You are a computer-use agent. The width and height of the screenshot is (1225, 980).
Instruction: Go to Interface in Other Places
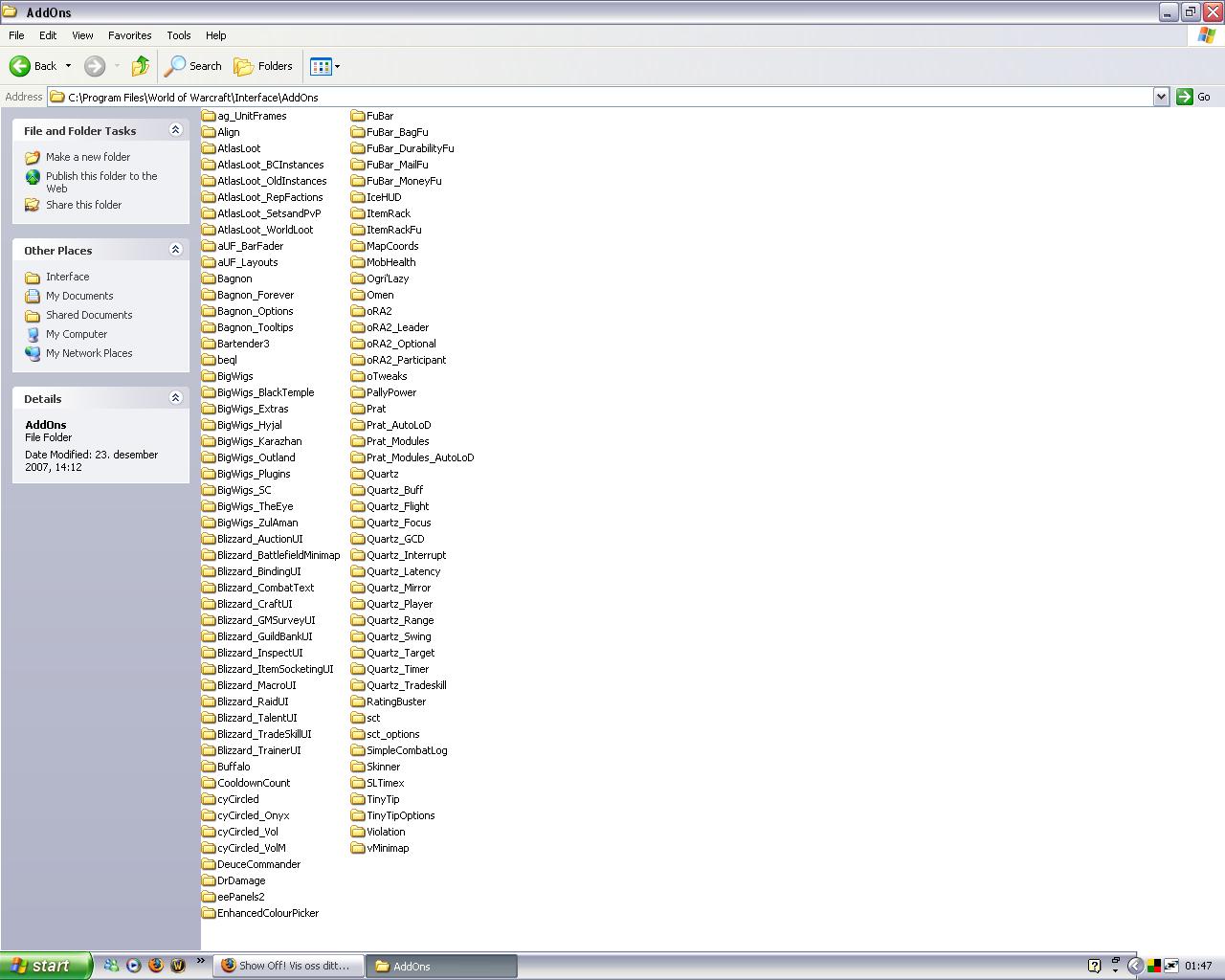(67, 277)
